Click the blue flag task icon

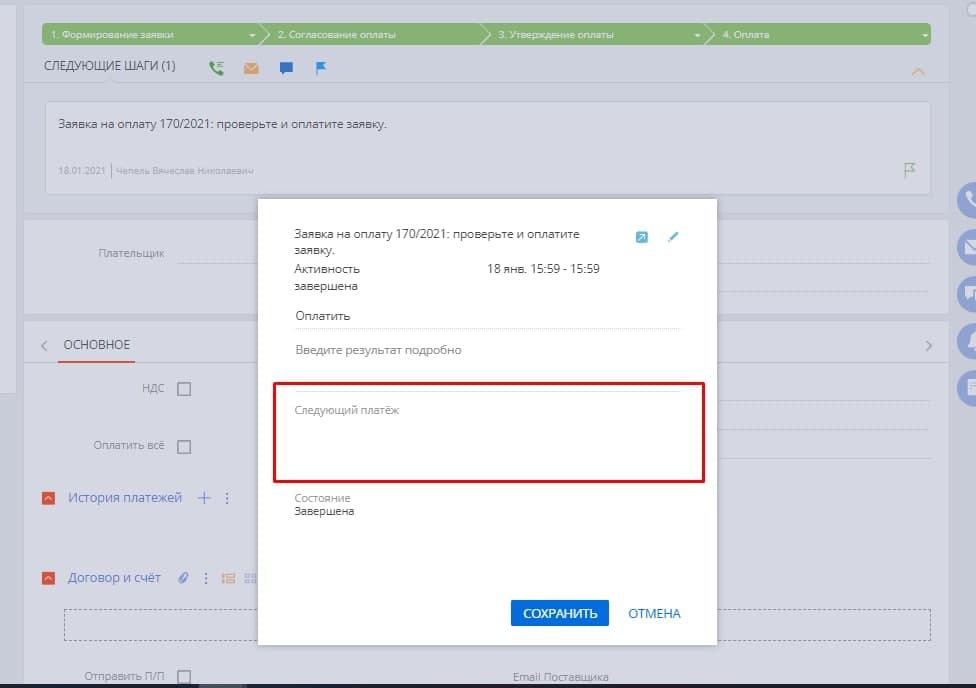point(321,67)
